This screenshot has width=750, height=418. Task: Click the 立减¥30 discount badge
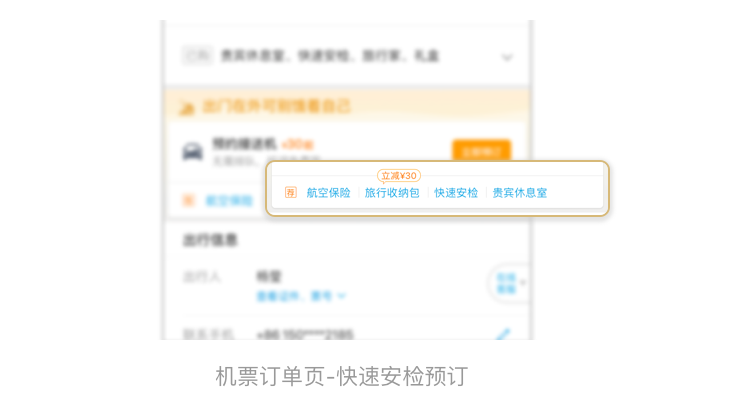pyautogui.click(x=399, y=176)
